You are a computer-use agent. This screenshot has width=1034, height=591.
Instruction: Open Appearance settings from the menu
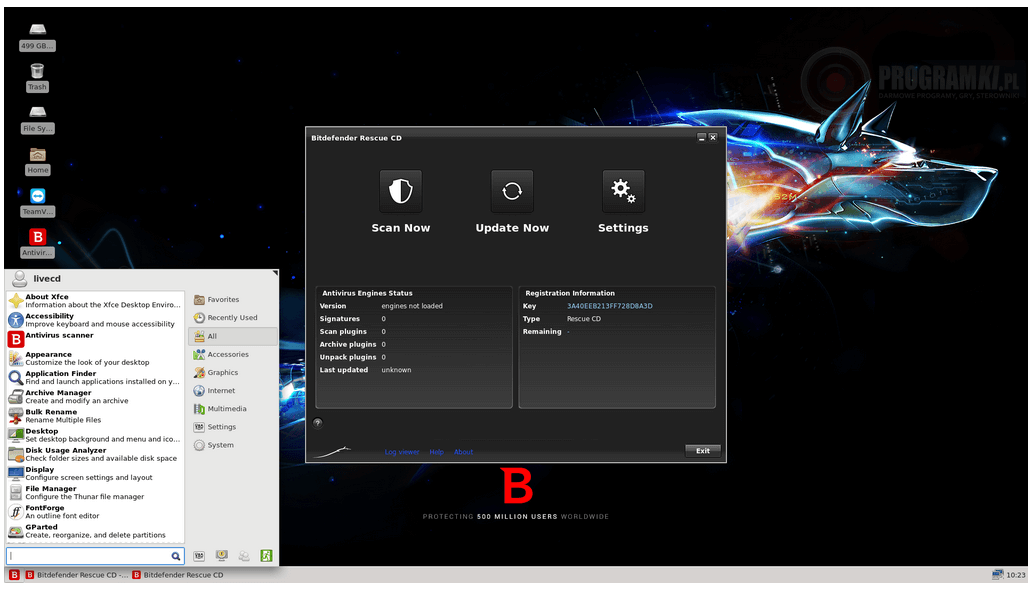point(96,358)
